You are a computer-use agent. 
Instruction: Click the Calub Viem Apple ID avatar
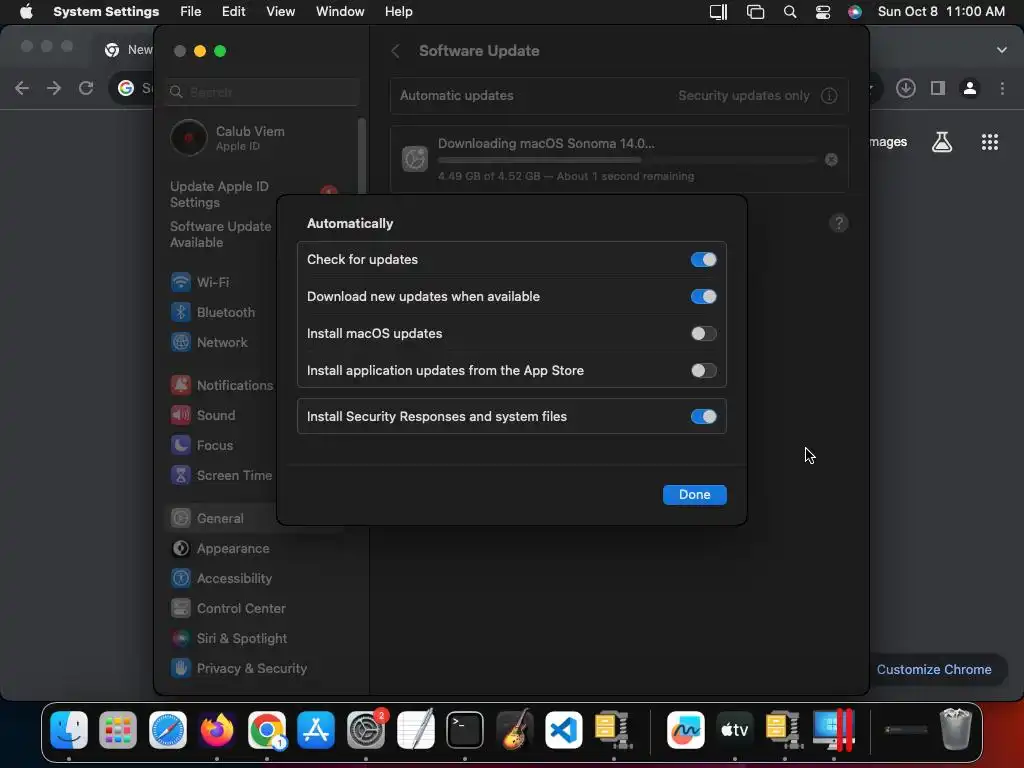tap(189, 138)
